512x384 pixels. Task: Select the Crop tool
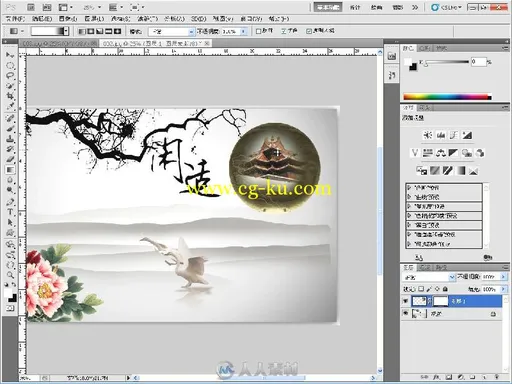click(10, 97)
